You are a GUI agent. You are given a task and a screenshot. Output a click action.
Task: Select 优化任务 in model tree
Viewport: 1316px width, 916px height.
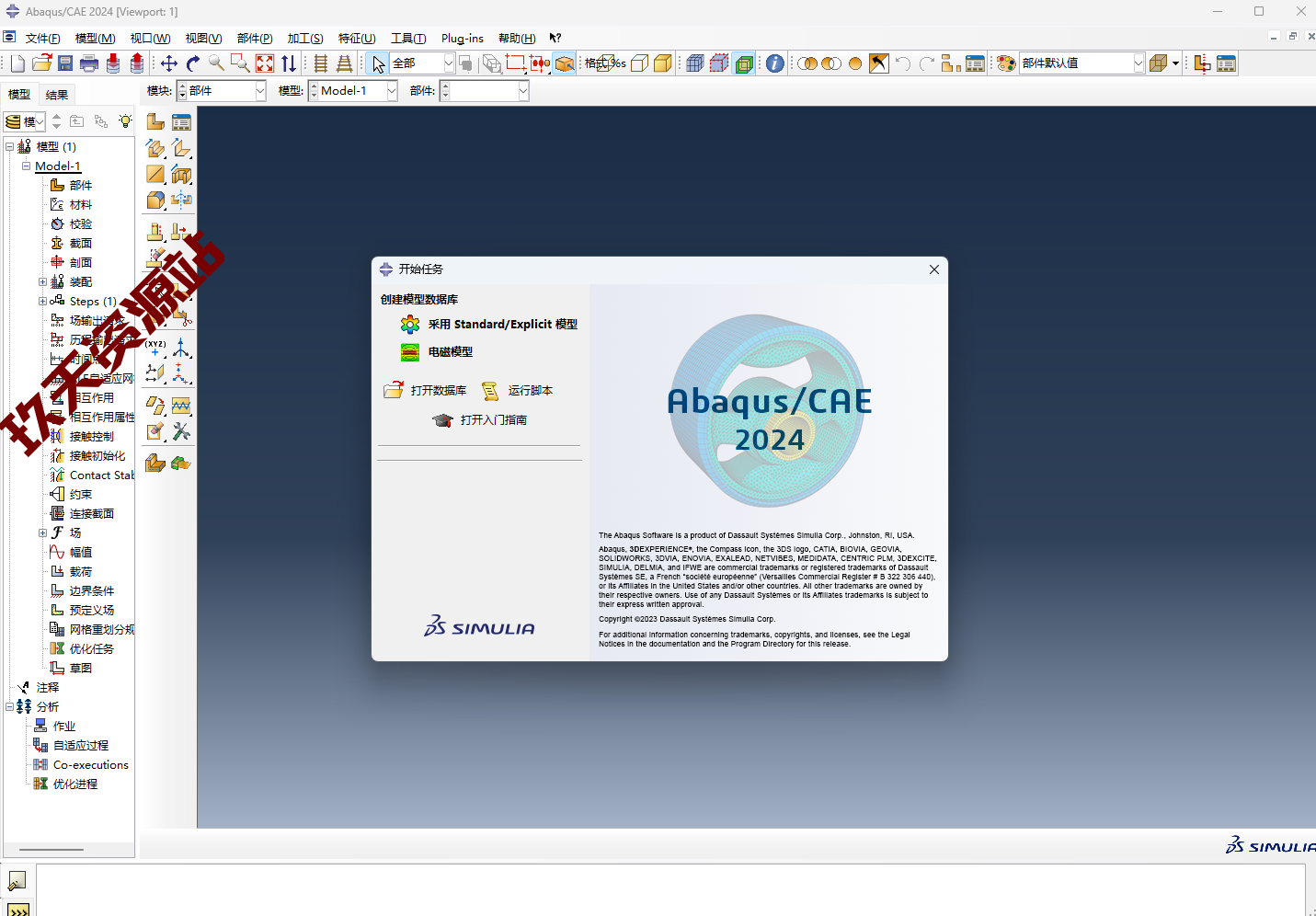[x=92, y=649]
